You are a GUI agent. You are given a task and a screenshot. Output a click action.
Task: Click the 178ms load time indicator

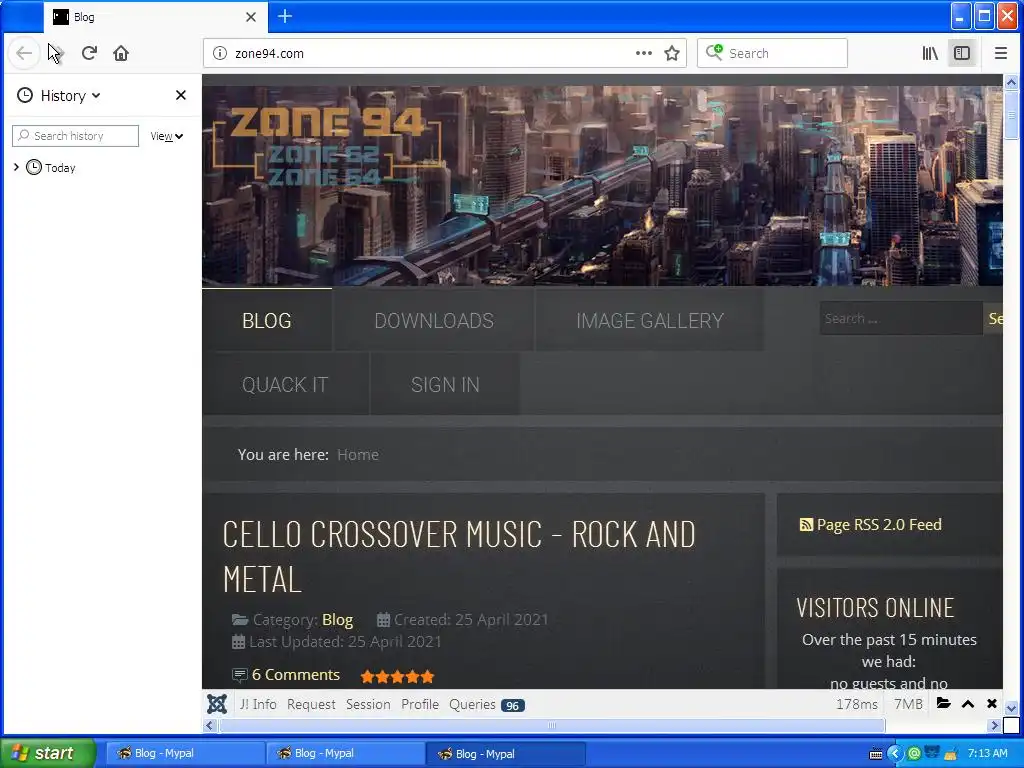[857, 704]
